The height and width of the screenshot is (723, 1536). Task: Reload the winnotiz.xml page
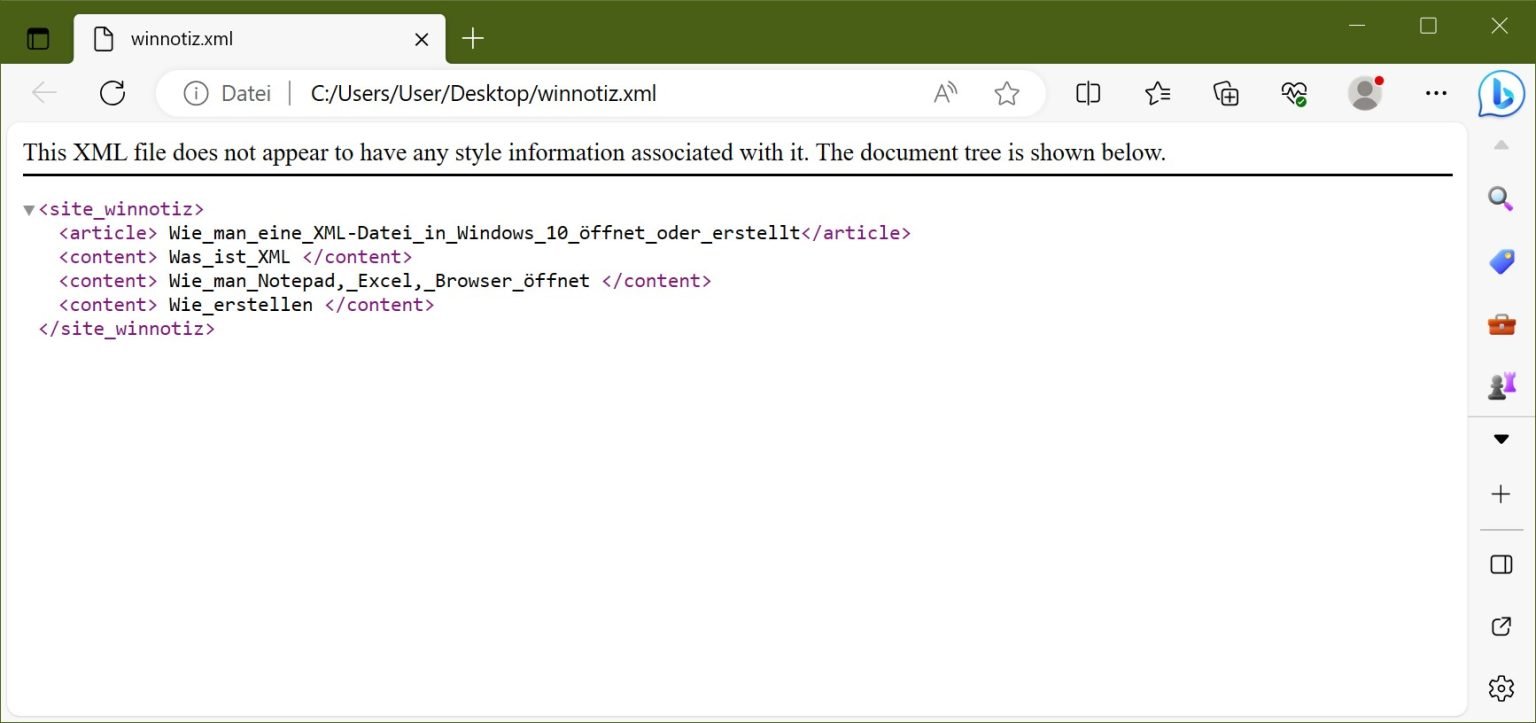point(112,93)
